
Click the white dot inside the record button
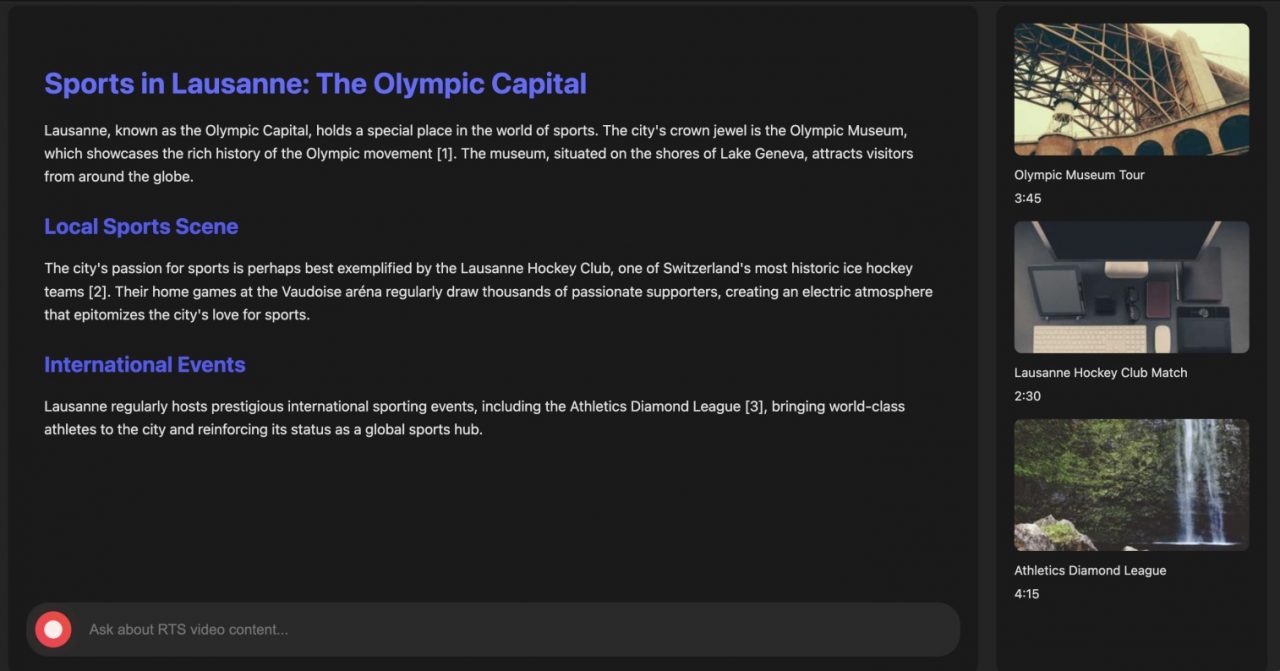[x=53, y=629]
